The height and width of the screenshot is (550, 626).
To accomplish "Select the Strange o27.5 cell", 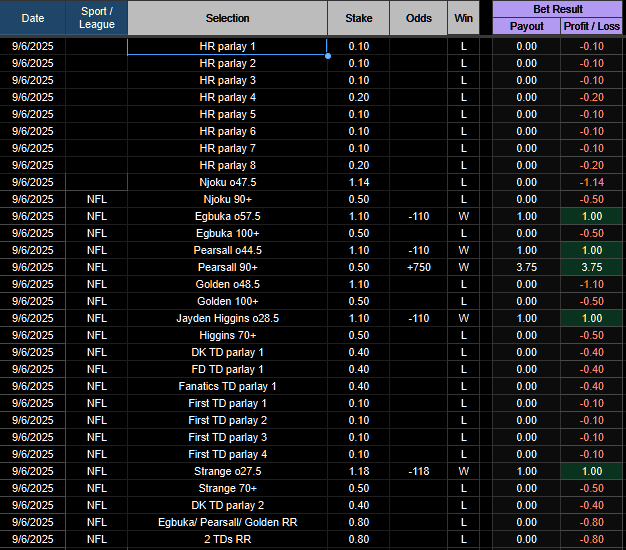I will point(228,471).
